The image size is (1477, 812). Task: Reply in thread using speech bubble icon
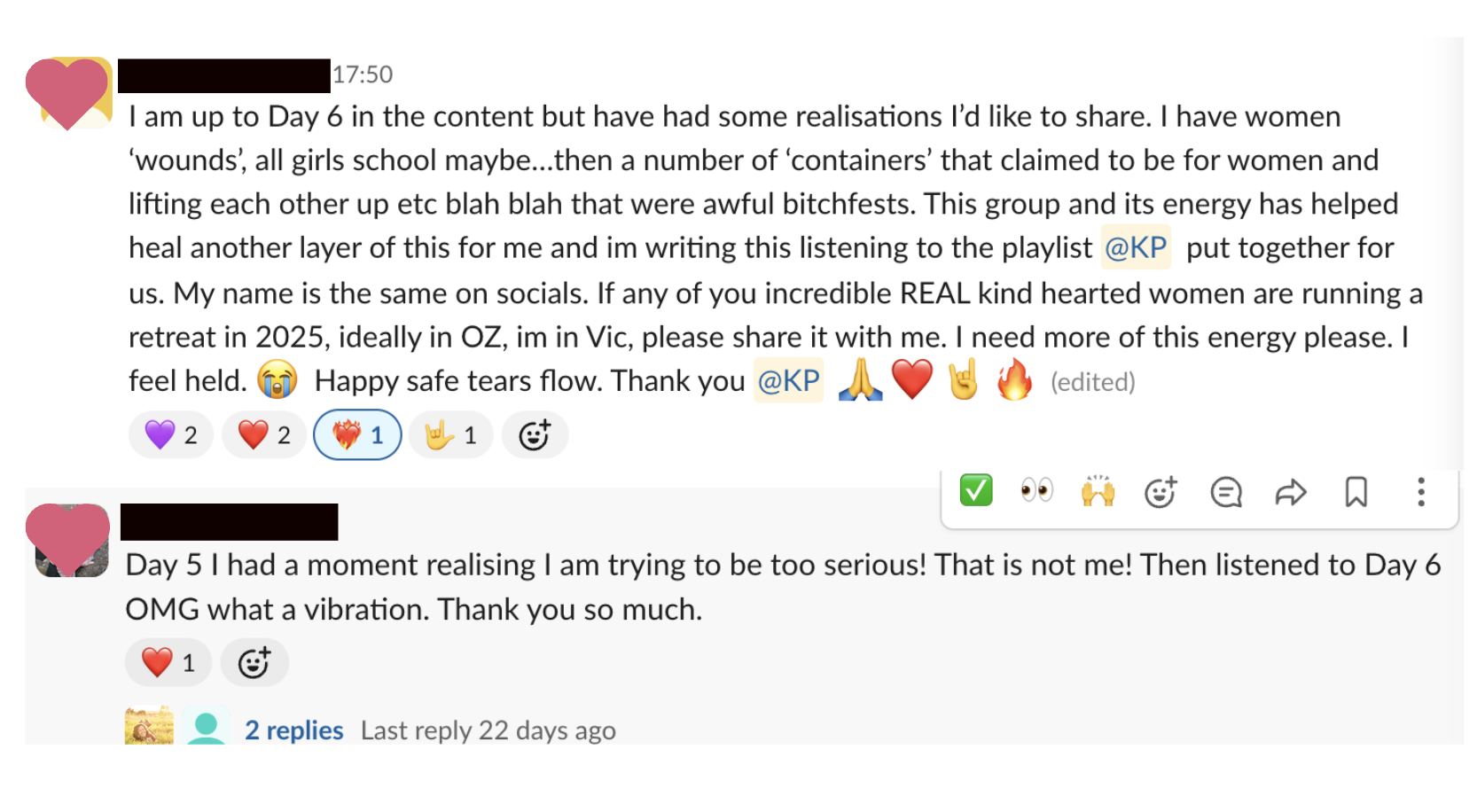[1226, 492]
